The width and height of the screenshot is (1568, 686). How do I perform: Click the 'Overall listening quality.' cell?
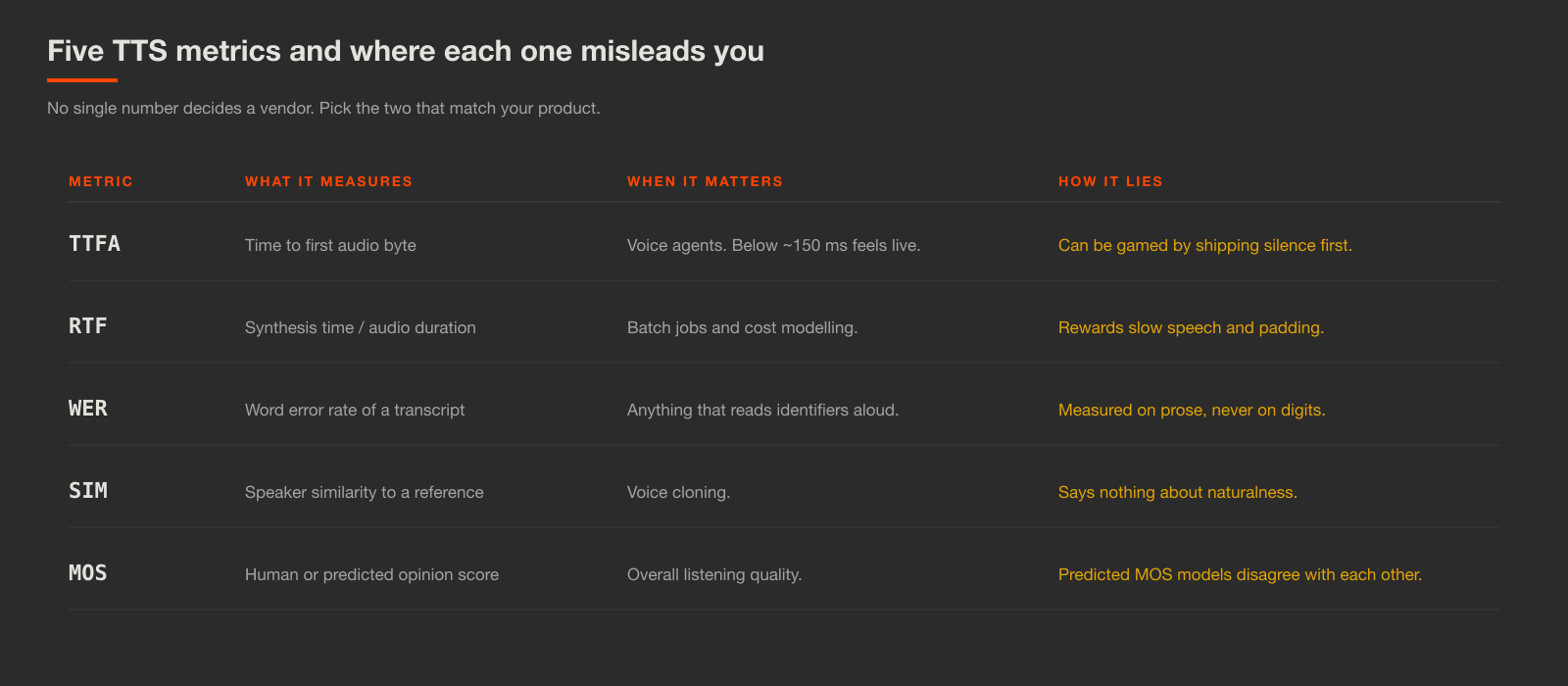tap(714, 574)
